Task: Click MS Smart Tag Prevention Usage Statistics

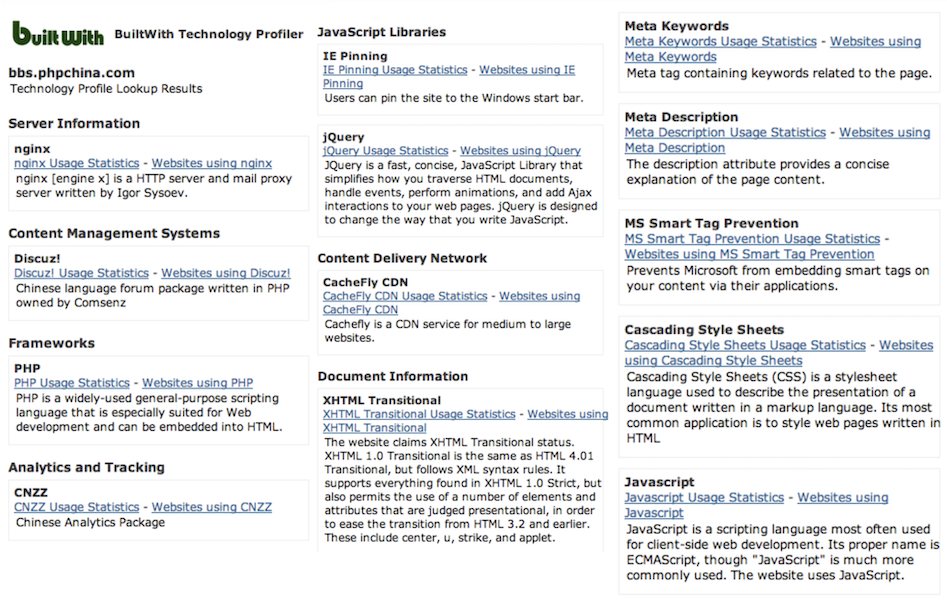Action: [752, 239]
